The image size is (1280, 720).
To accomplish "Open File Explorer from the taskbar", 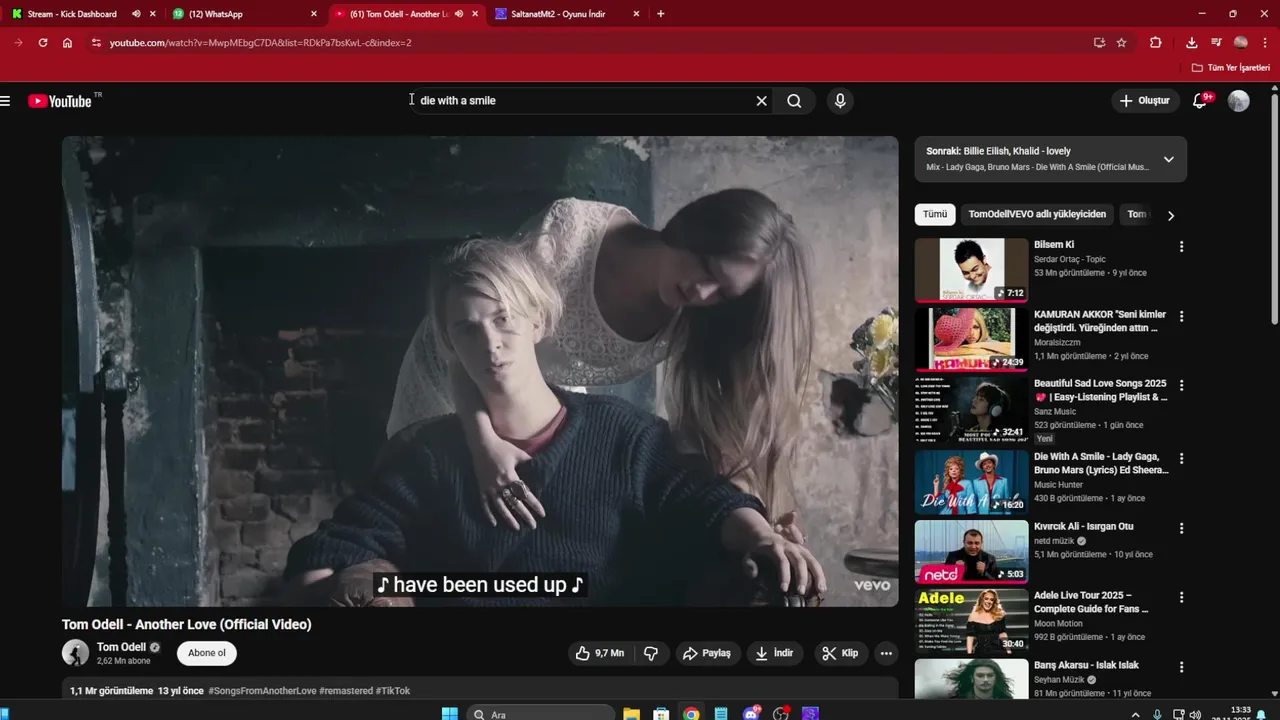I will [631, 714].
